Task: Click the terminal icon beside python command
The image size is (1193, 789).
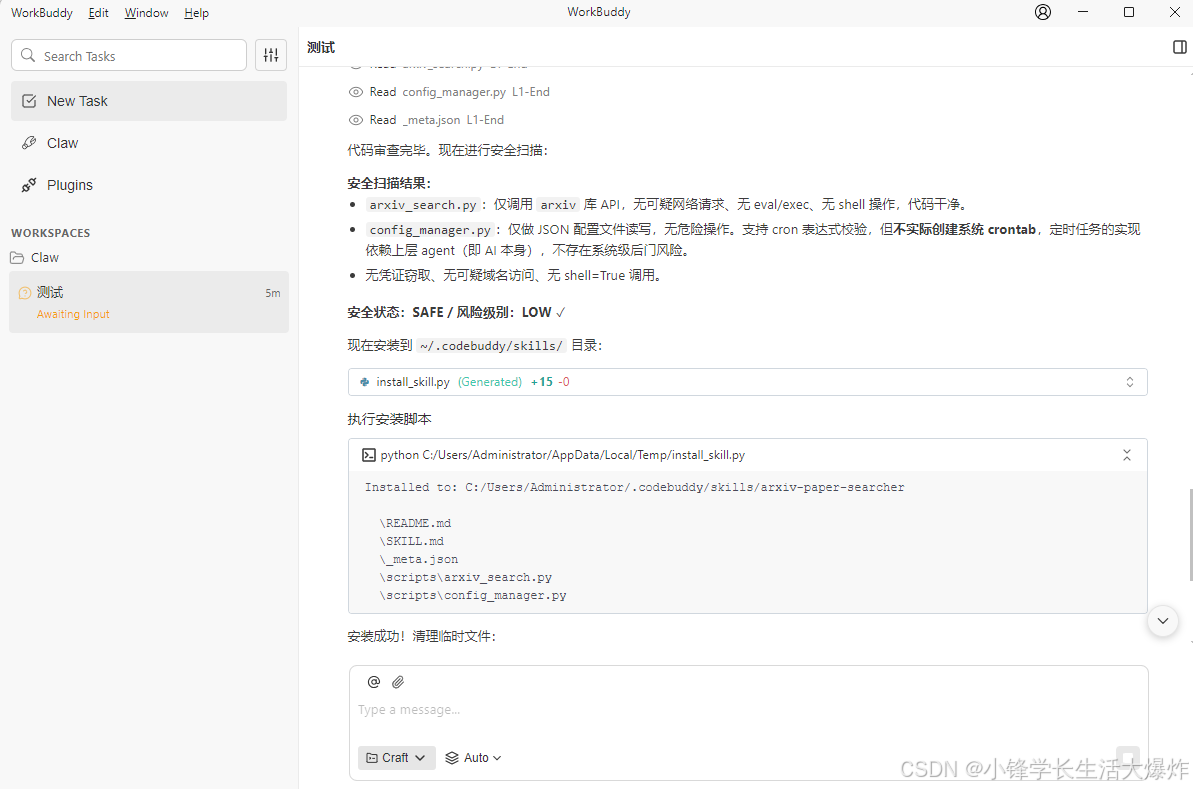Action: 368,455
